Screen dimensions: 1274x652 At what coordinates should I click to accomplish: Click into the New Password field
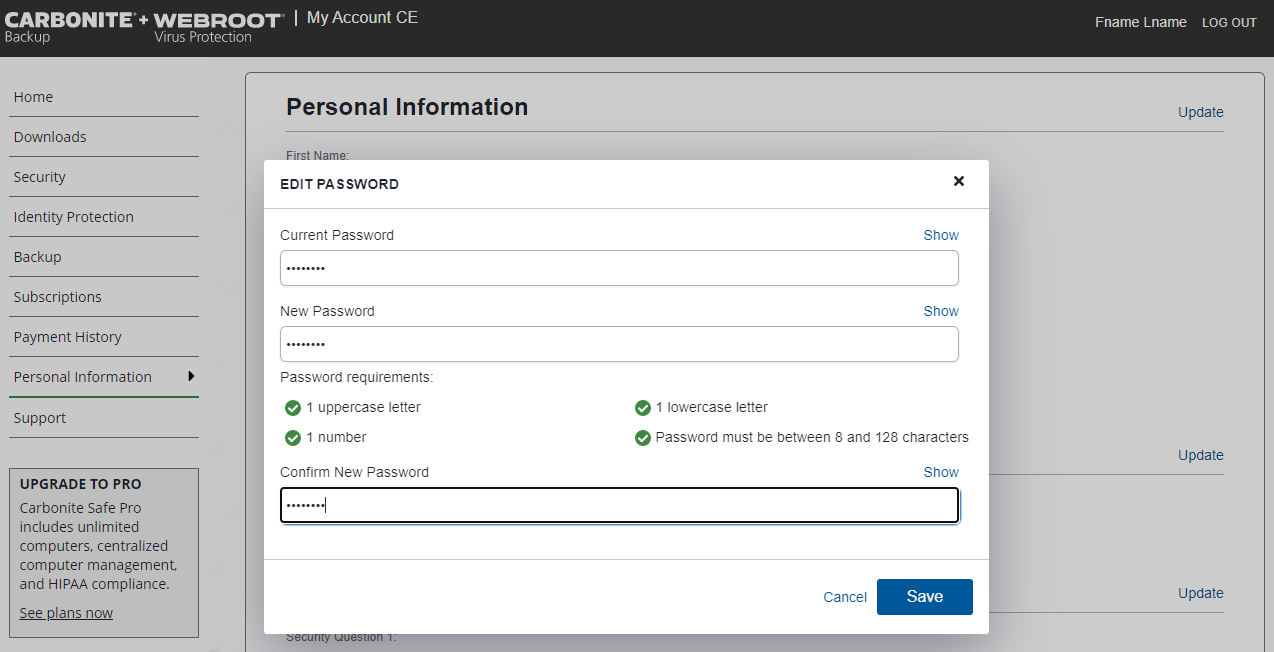pyautogui.click(x=619, y=344)
